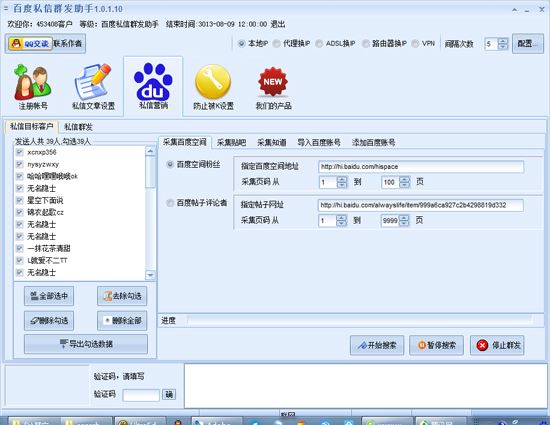Click recipient list scrollbar down arrow
The height and width of the screenshot is (425, 550).
[150, 275]
